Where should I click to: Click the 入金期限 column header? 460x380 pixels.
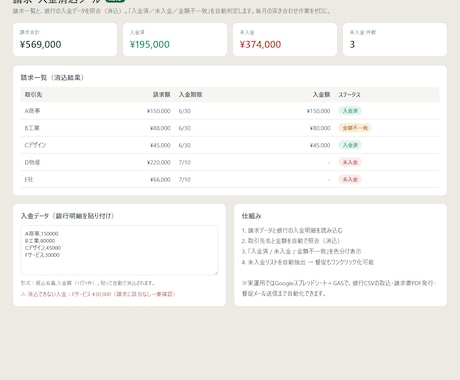[x=191, y=95]
